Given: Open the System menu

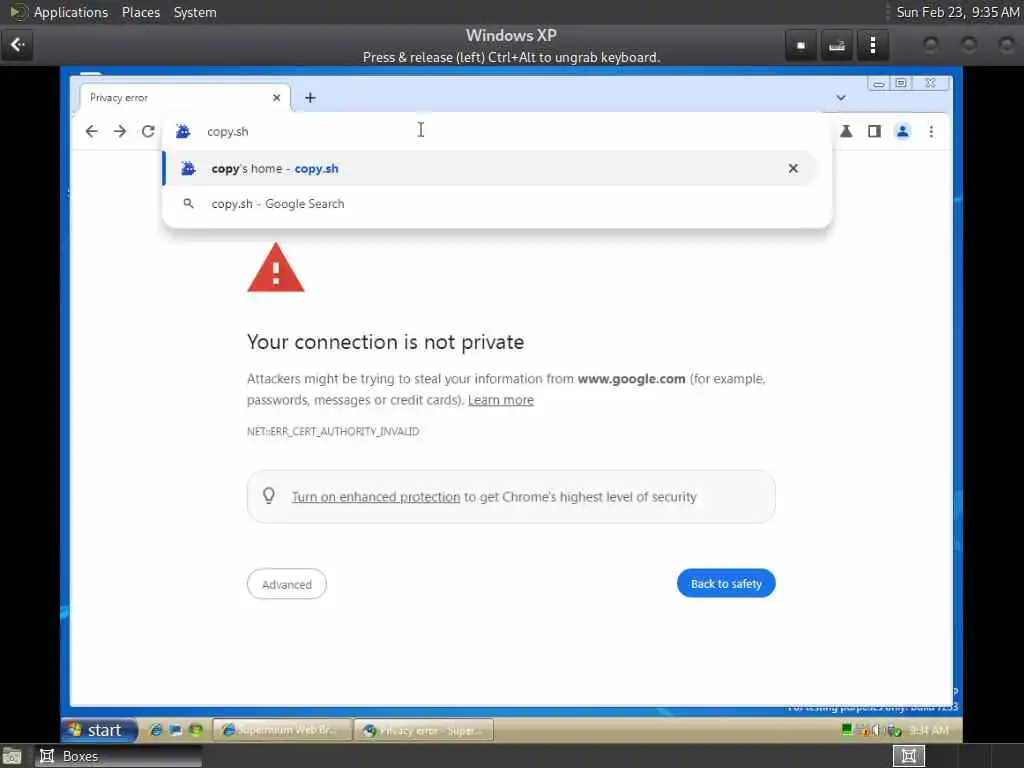Looking at the screenshot, I should pos(195,12).
